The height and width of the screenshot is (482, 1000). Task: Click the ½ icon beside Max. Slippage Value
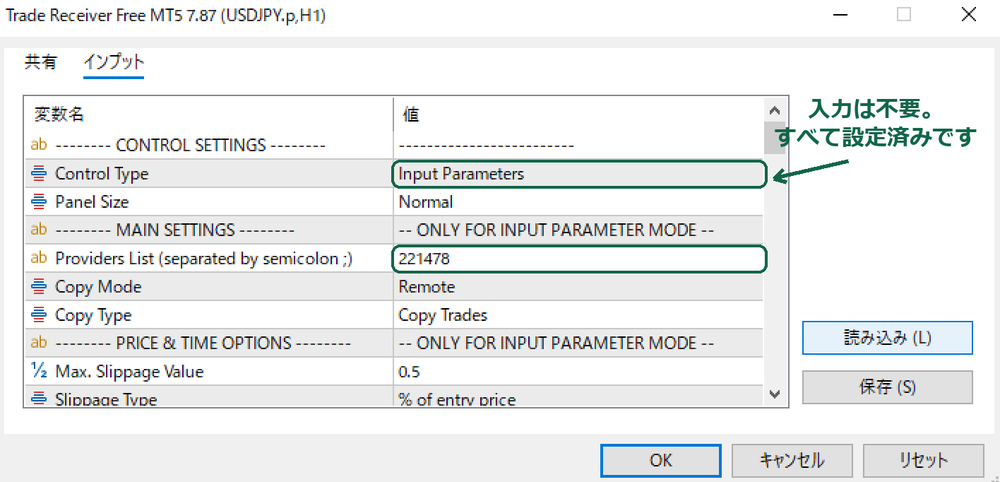38,370
